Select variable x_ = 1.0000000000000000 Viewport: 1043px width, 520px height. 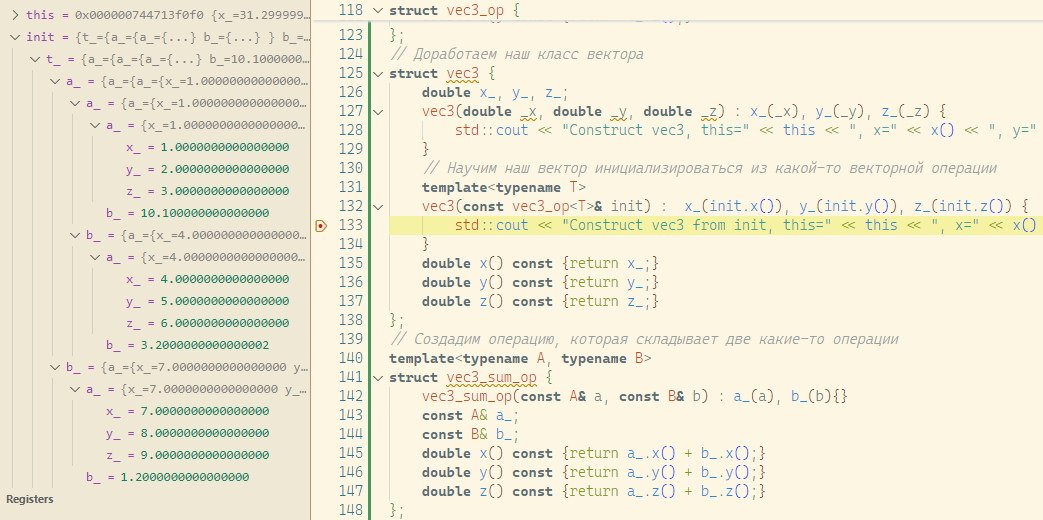[207, 147]
